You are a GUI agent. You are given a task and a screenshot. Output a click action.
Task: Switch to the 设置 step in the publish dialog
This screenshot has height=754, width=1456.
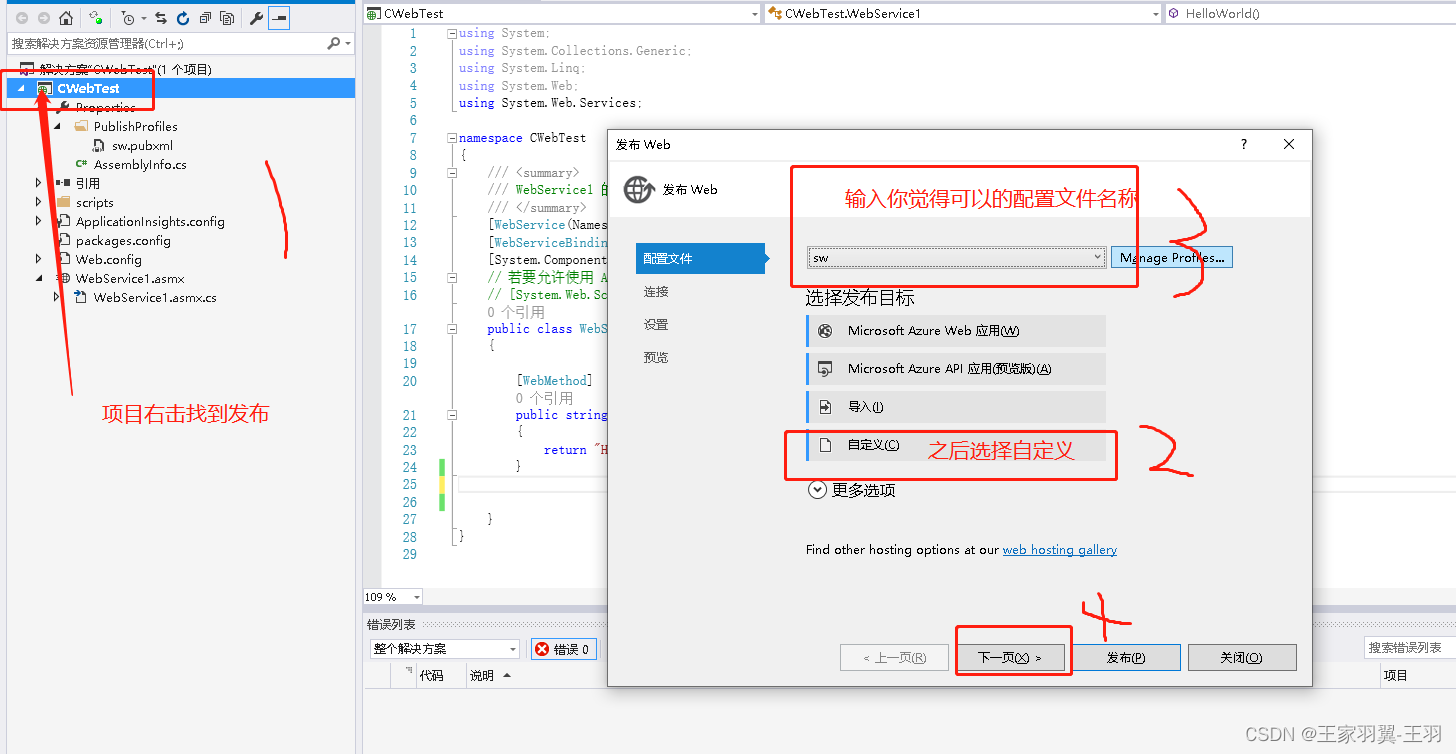tap(656, 324)
